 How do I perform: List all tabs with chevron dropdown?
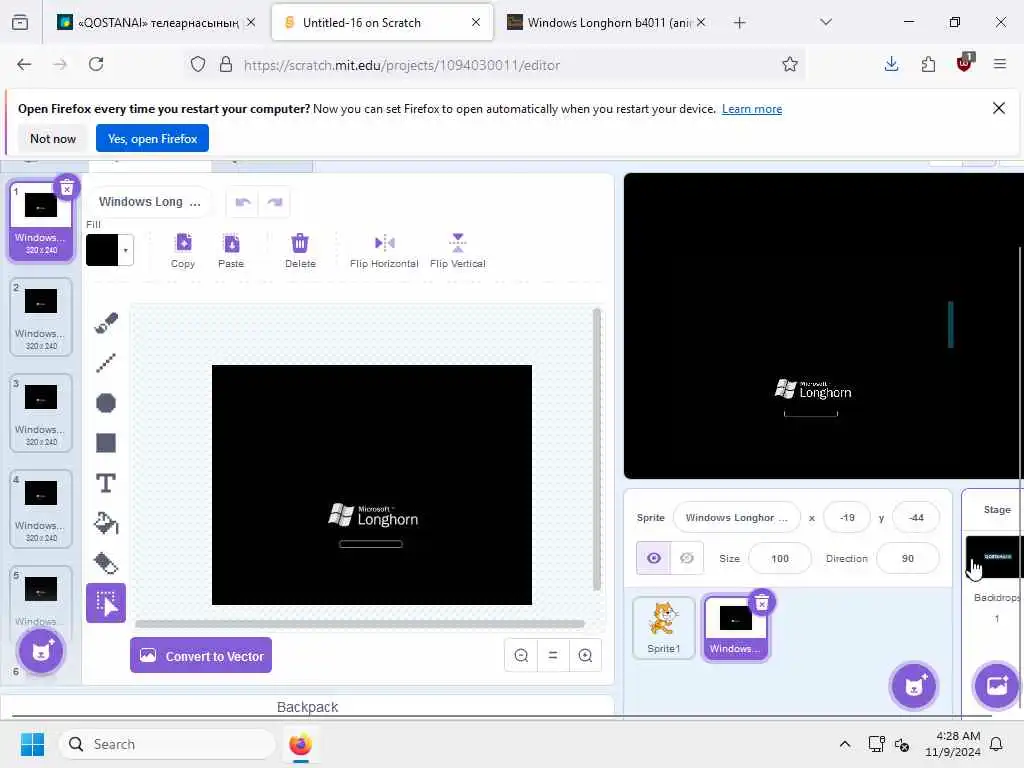click(825, 22)
